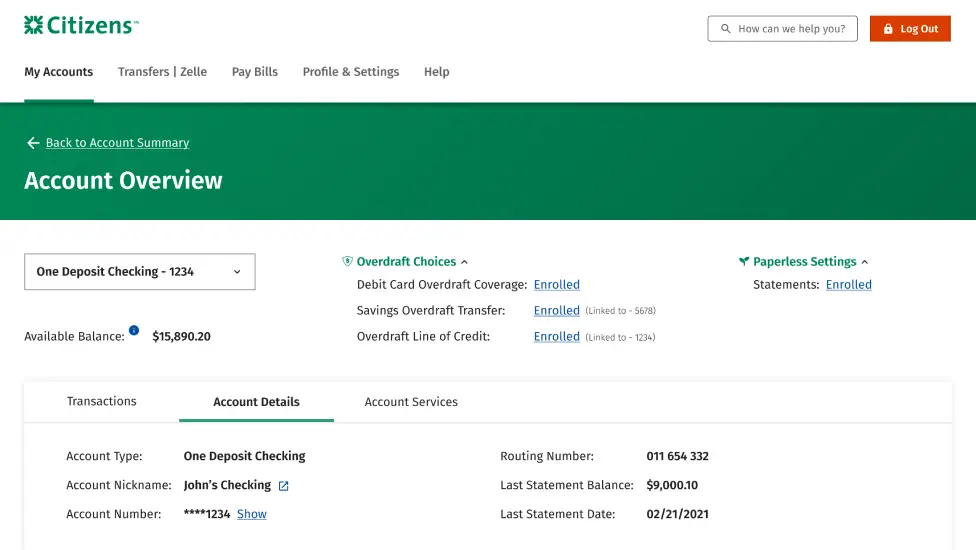Image resolution: width=976 pixels, height=550 pixels.
Task: Click Savings Overdraft Transfer Enrolled link
Action: click(556, 310)
